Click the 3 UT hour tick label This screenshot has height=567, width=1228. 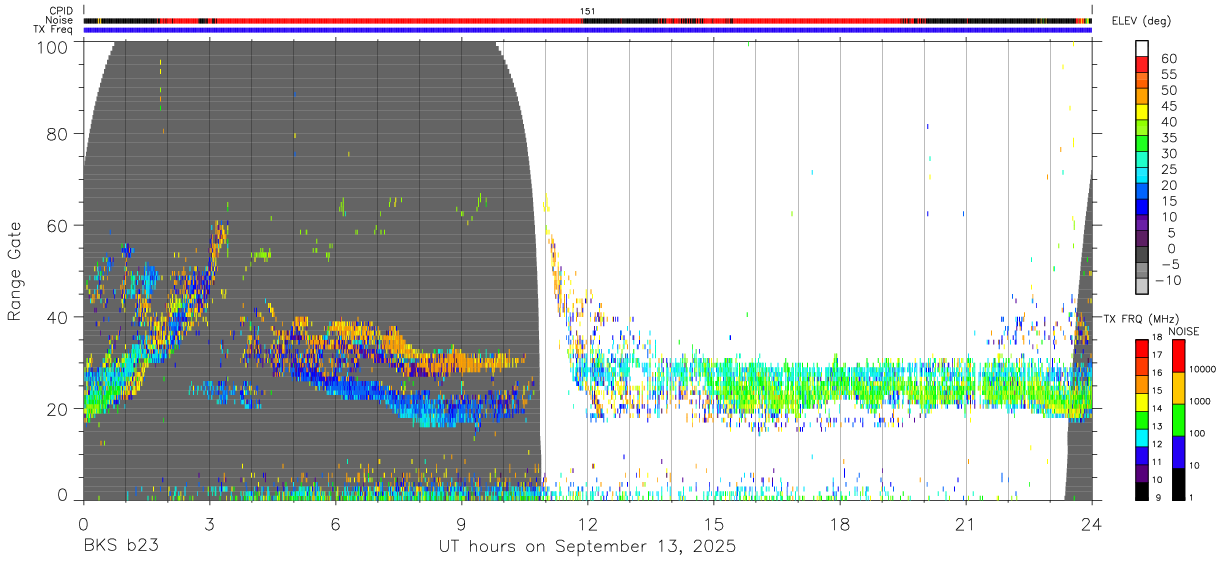click(209, 523)
